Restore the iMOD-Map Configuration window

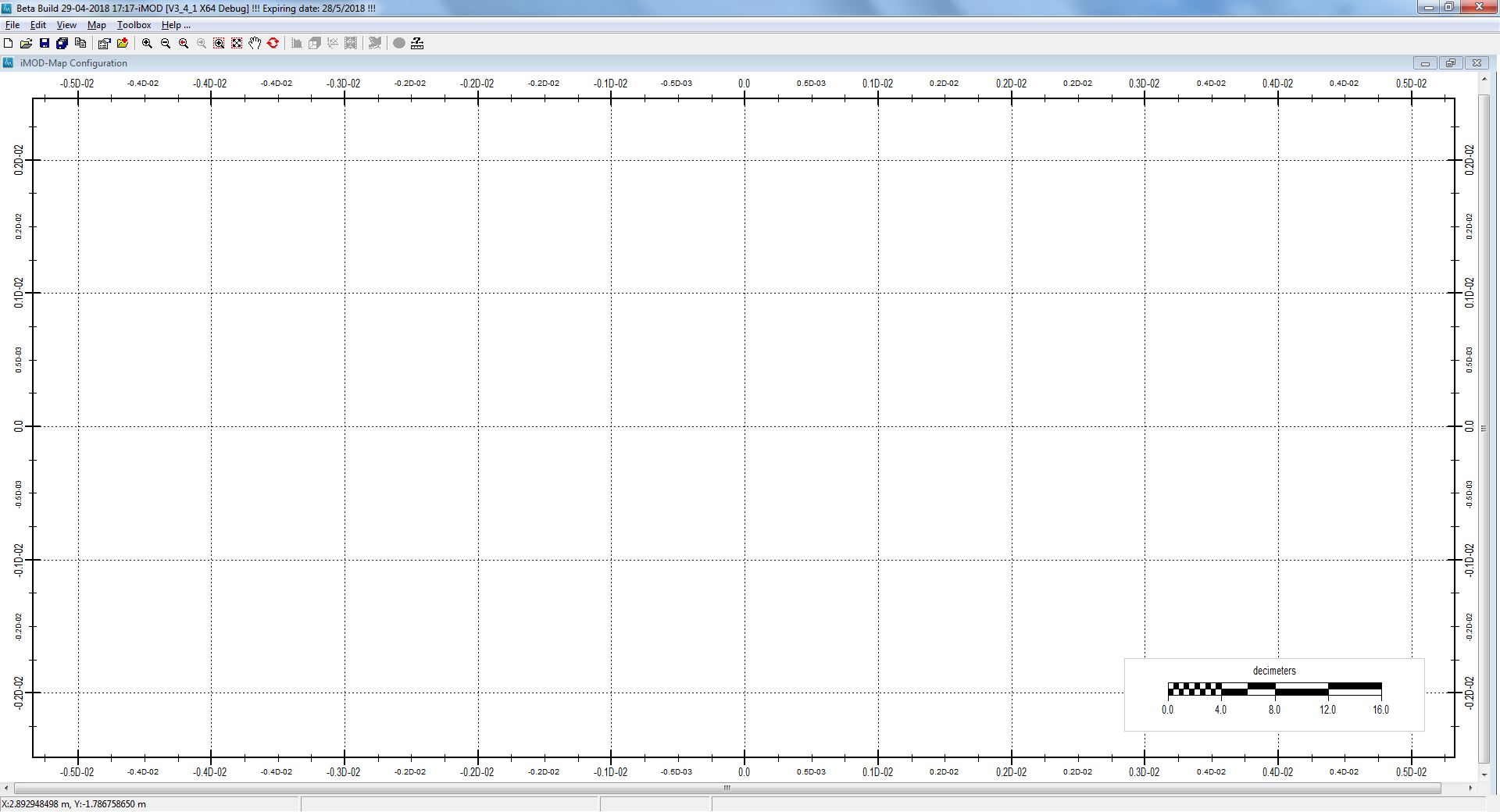[1452, 63]
